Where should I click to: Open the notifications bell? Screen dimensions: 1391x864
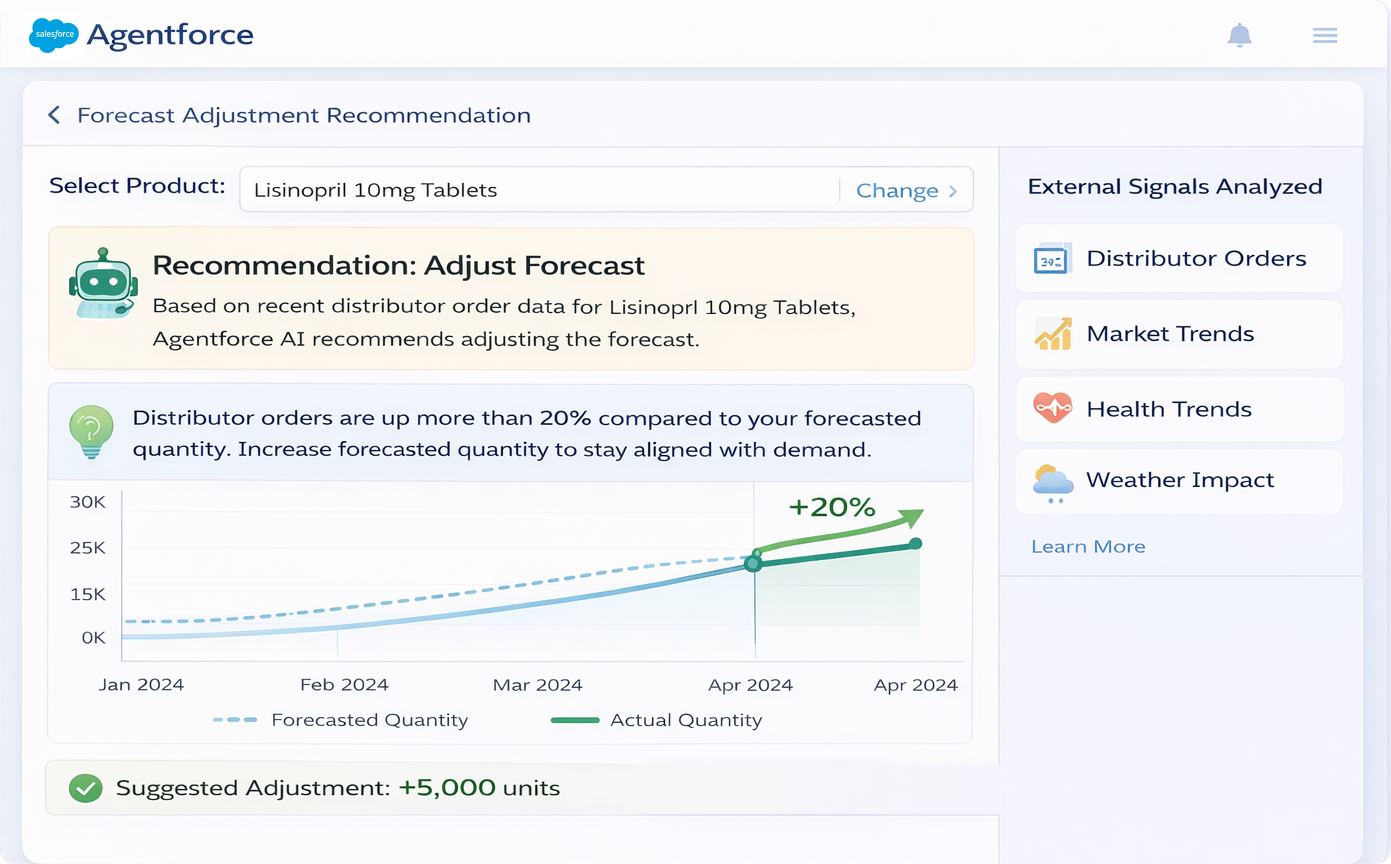pyautogui.click(x=1239, y=35)
